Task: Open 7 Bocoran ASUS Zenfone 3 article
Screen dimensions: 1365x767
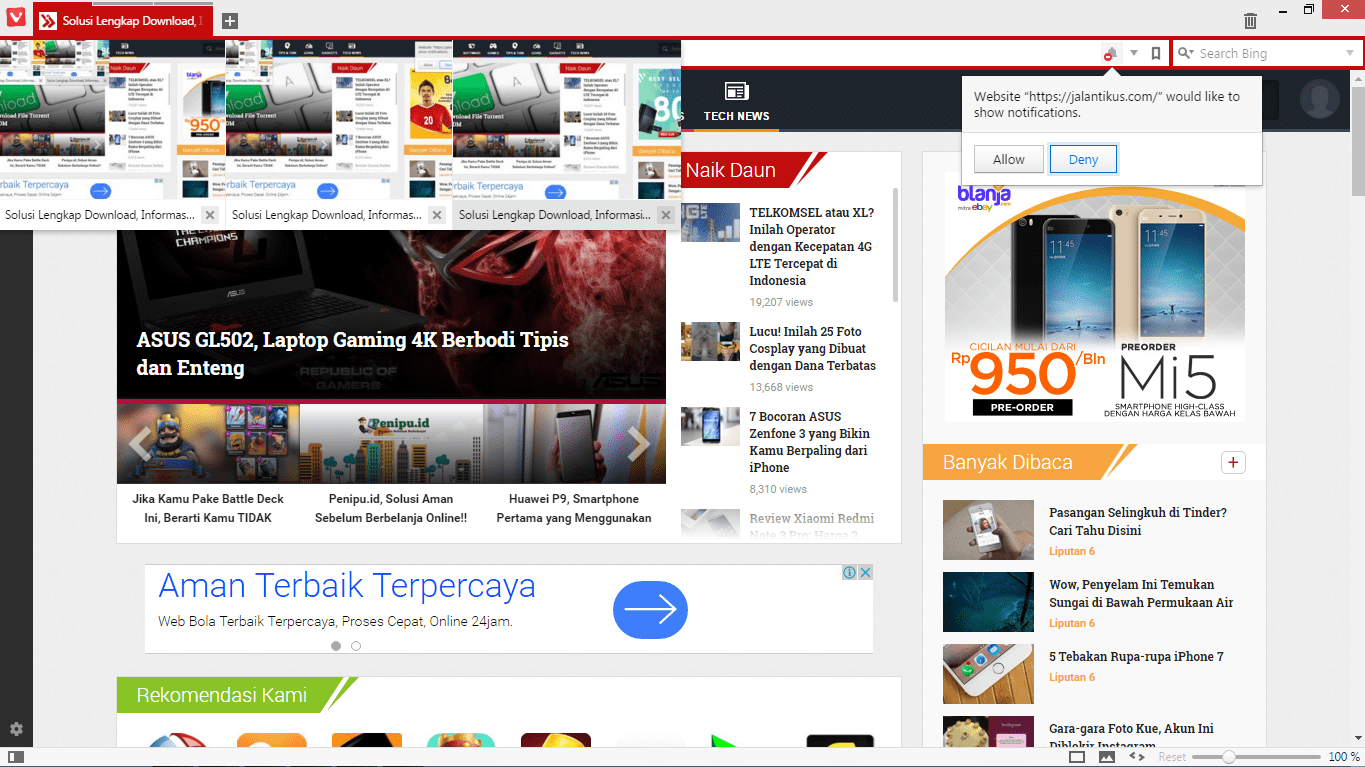Action: click(810, 442)
